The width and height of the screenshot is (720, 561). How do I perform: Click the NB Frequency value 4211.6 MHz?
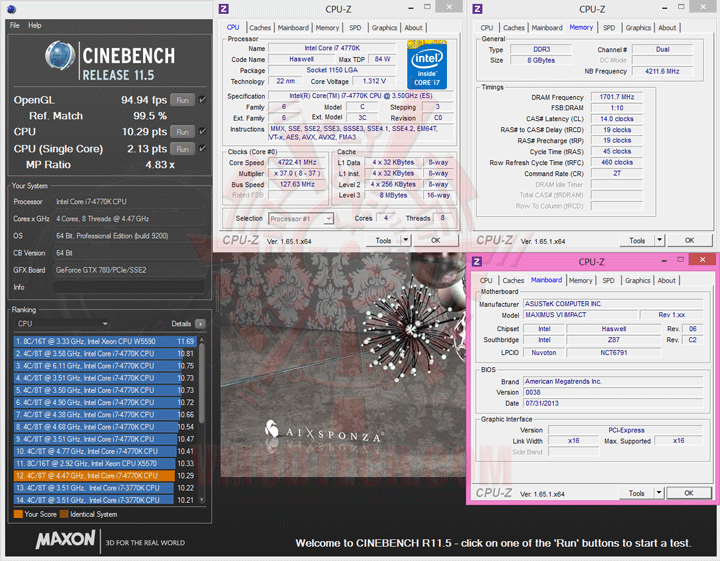(x=662, y=71)
